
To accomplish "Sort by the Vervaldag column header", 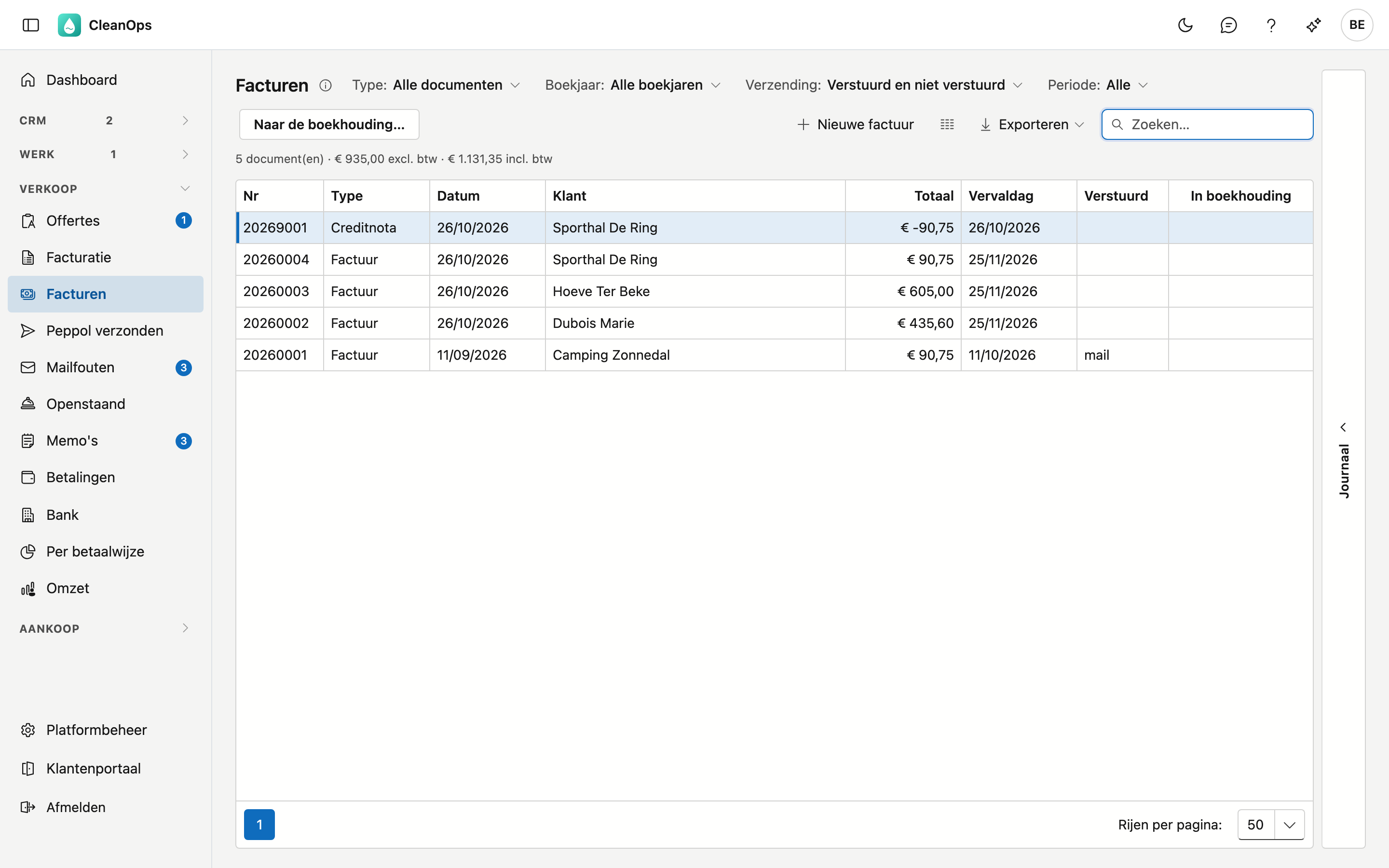I will pyautogui.click(x=1019, y=196).
